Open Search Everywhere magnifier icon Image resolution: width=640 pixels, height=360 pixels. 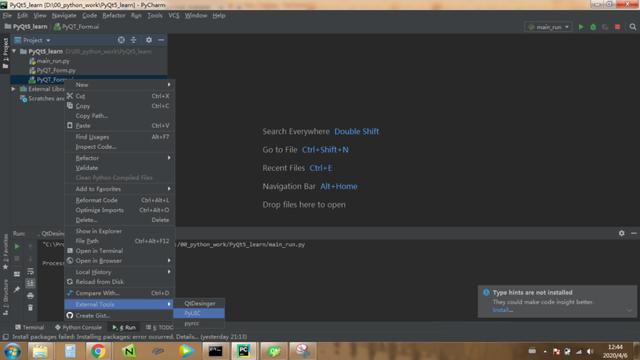pyautogui.click(x=633, y=27)
